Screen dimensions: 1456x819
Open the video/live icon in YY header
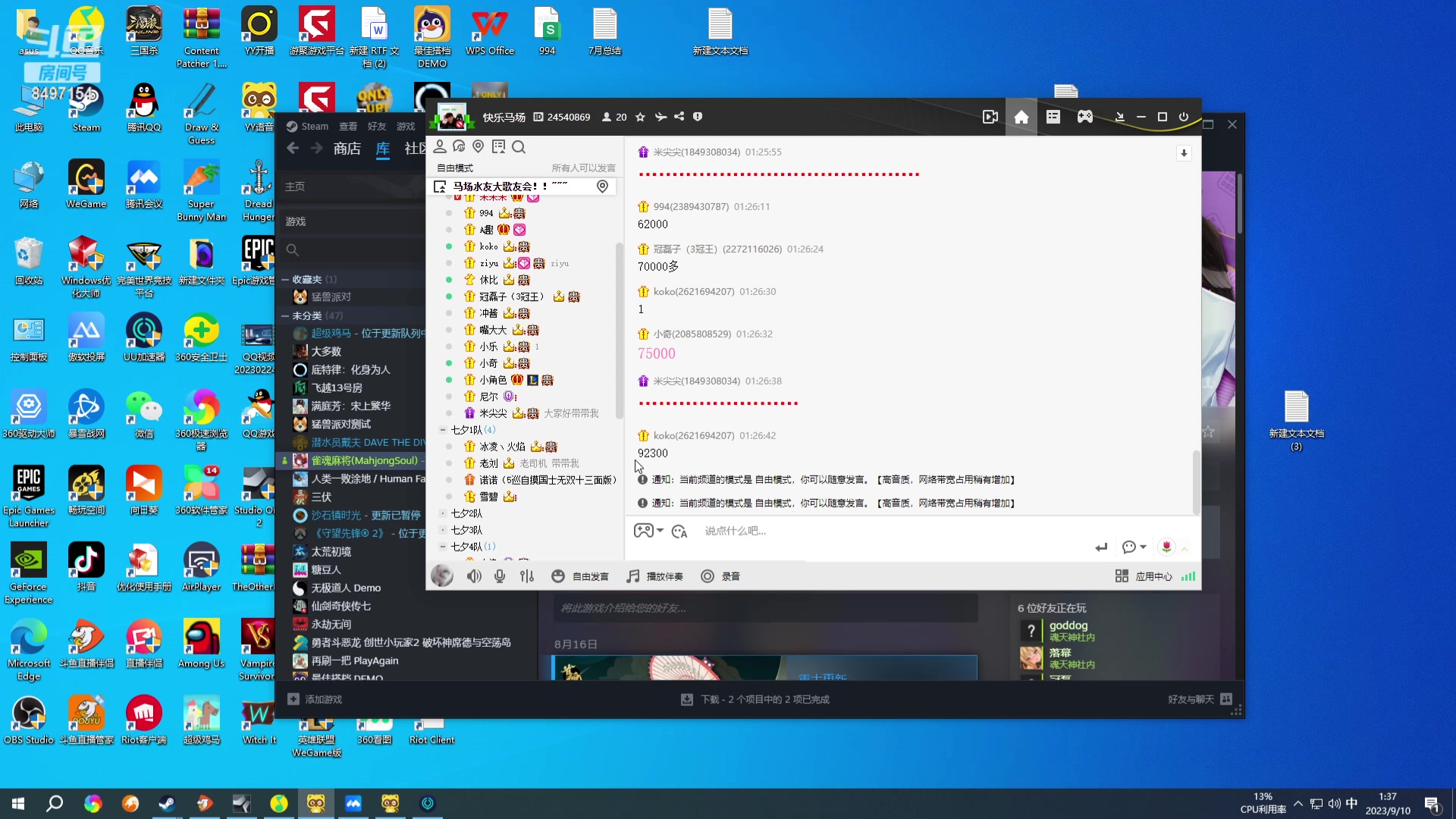click(990, 117)
